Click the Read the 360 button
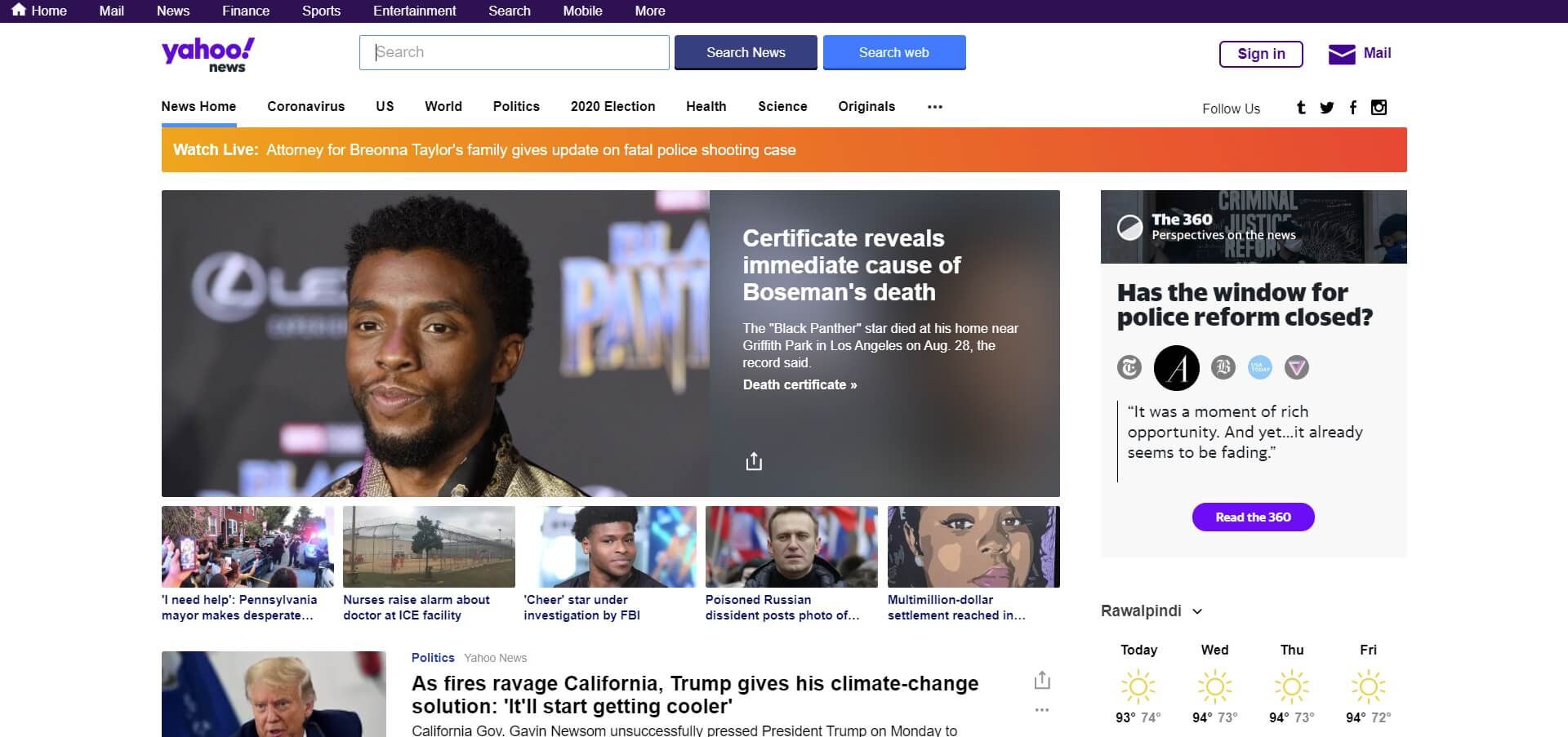 pos(1254,517)
